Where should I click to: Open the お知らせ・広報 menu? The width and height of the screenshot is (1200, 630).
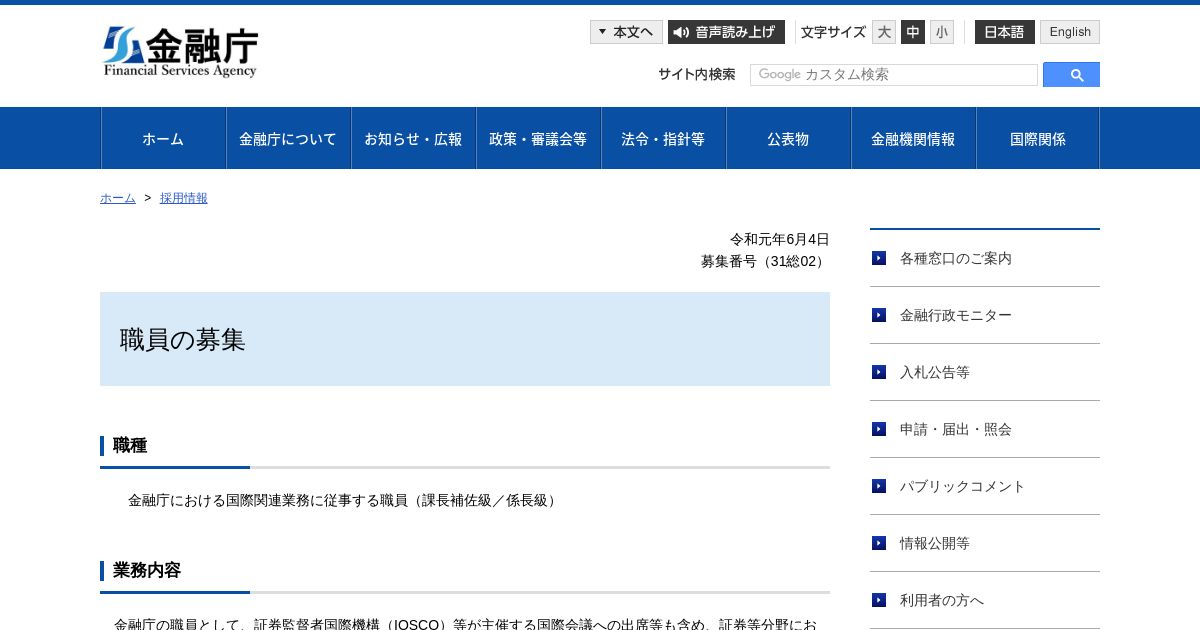point(413,139)
